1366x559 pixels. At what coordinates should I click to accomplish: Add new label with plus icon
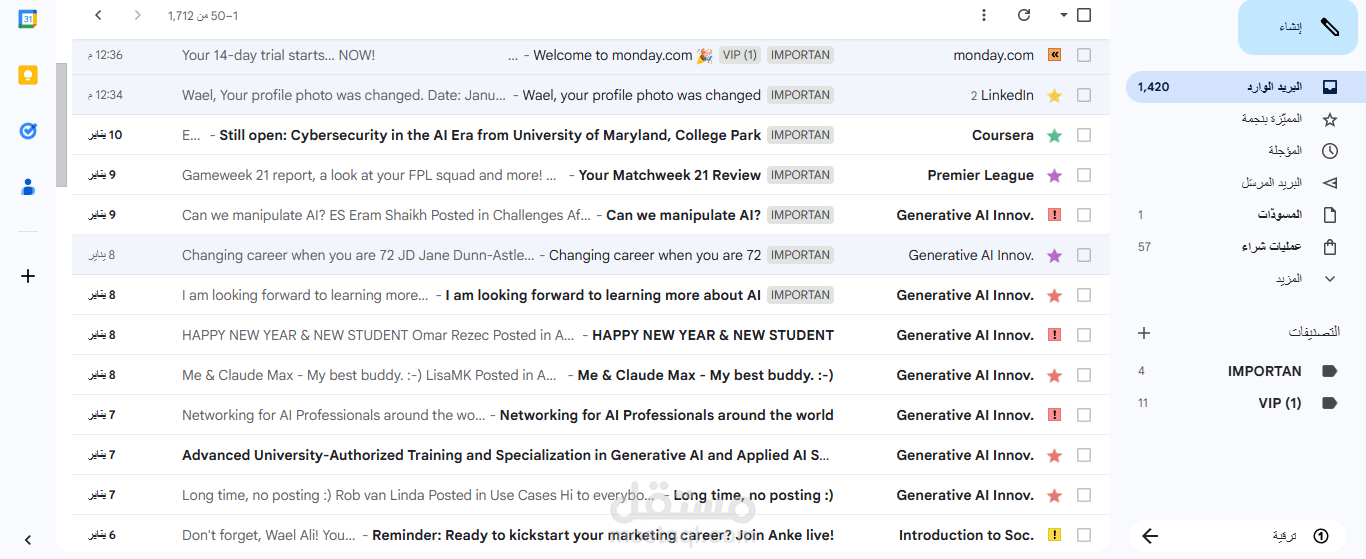(x=1145, y=333)
